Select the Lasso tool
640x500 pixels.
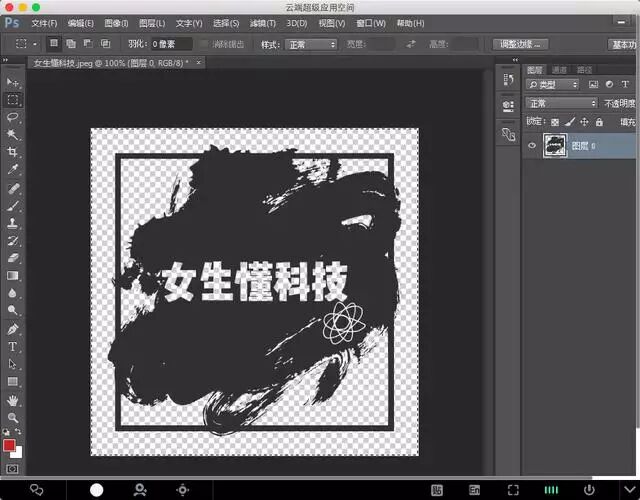tap(12, 117)
